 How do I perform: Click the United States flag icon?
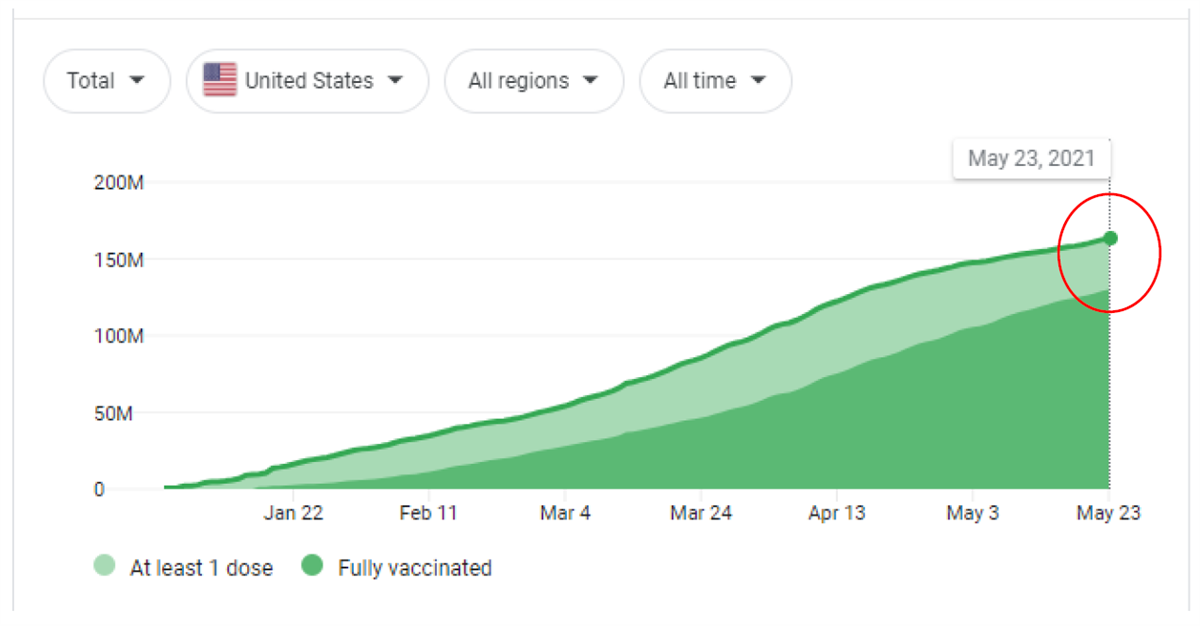click(220, 80)
